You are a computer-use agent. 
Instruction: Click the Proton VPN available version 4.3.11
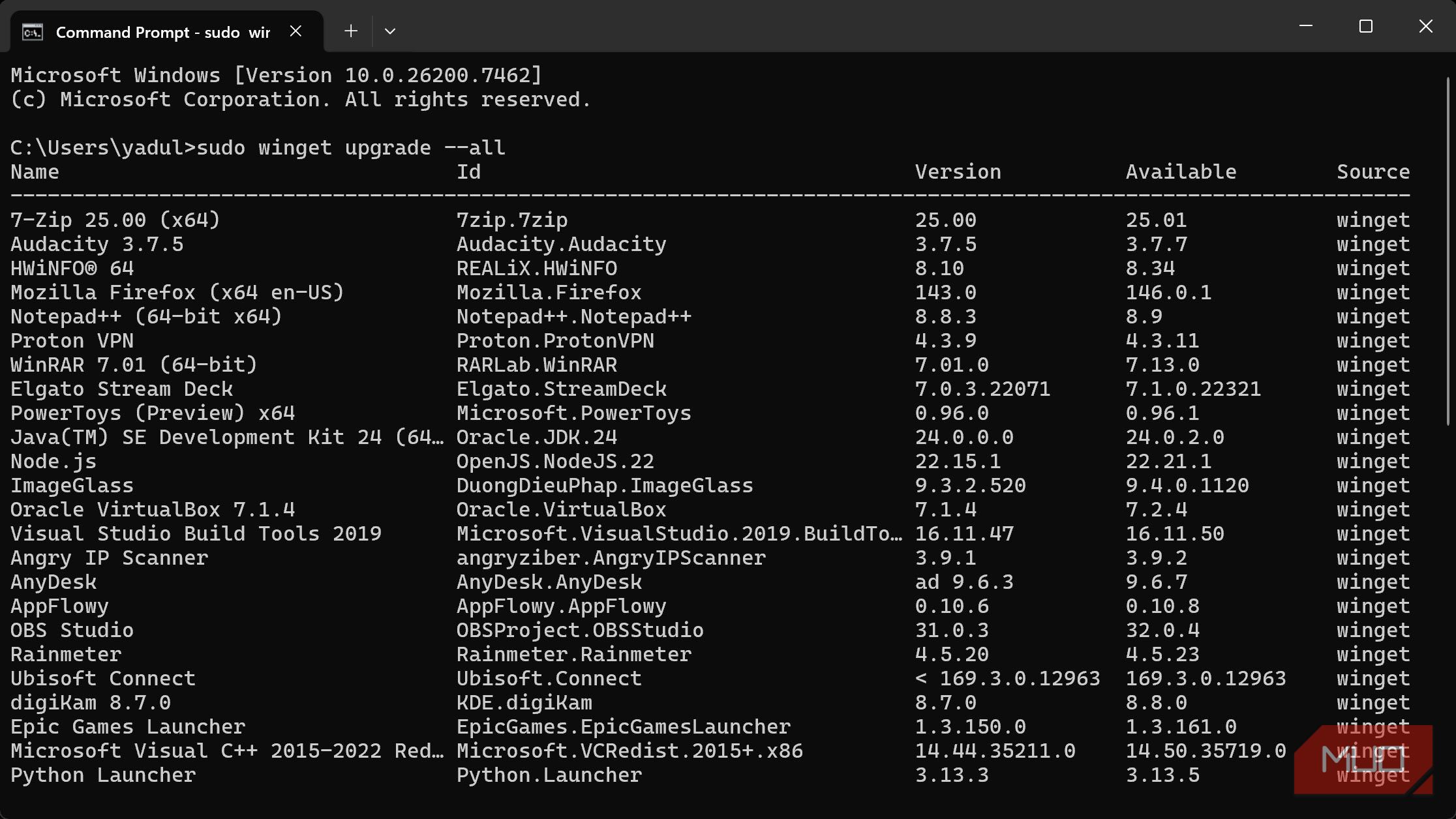(x=1162, y=341)
